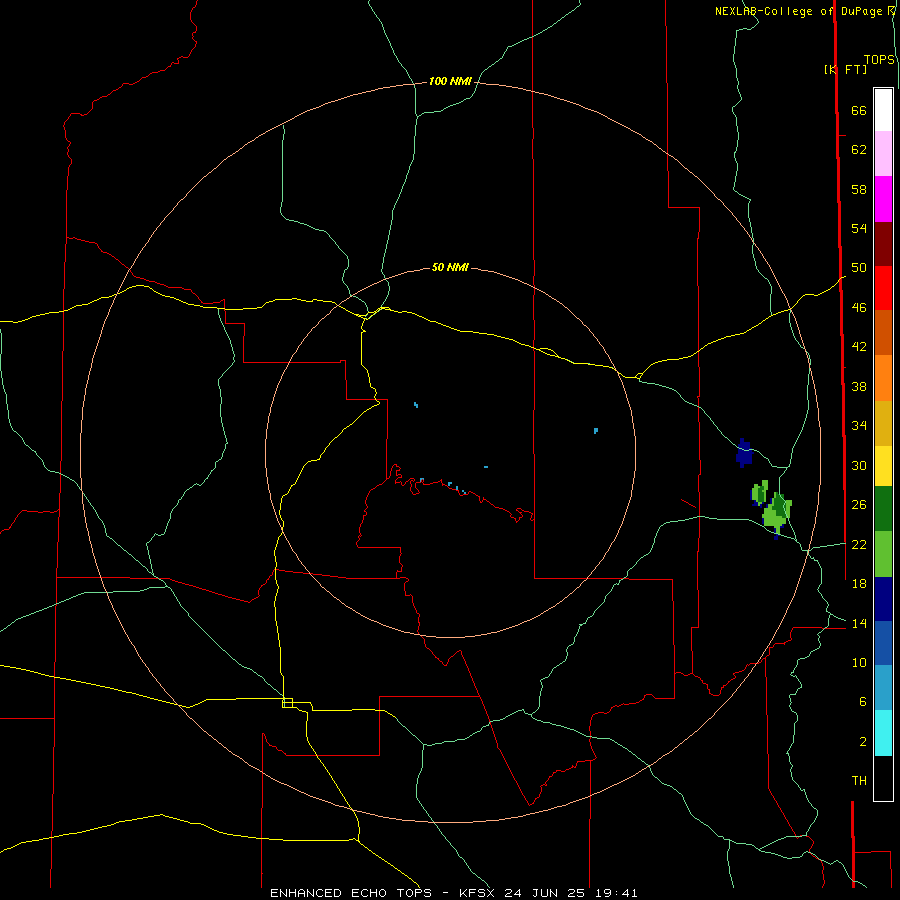Click the 50 legend value
The image size is (900, 900).
coord(859,267)
